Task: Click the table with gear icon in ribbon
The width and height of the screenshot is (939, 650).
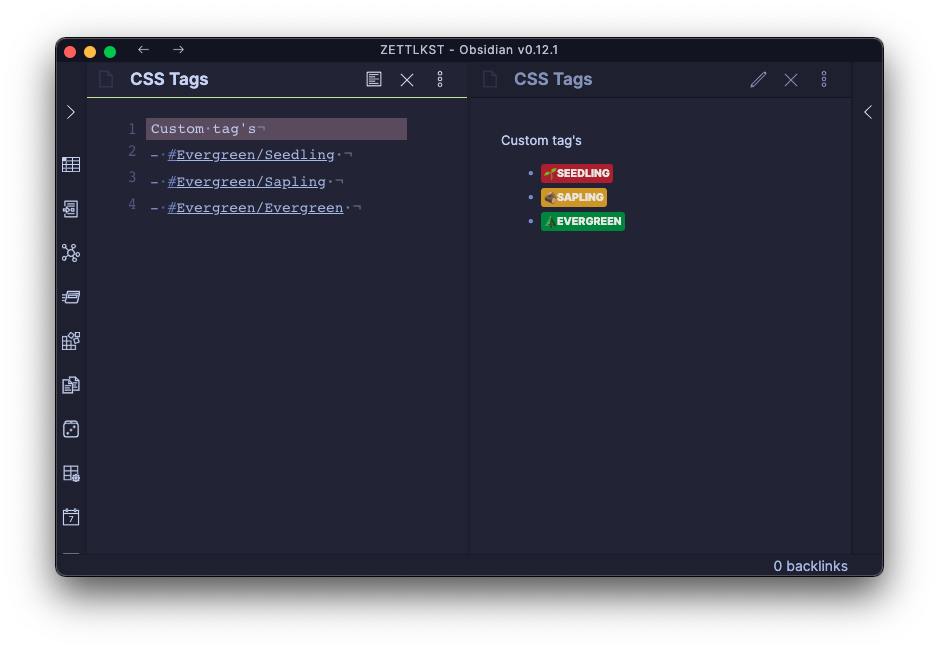Action: (x=71, y=473)
